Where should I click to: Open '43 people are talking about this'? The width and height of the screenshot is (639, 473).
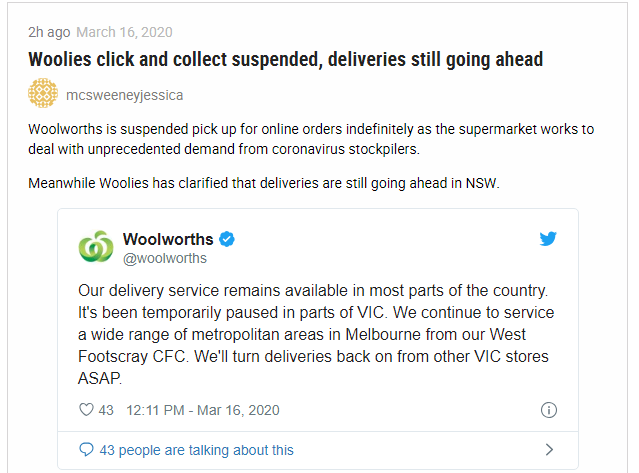pyautogui.click(x=196, y=450)
